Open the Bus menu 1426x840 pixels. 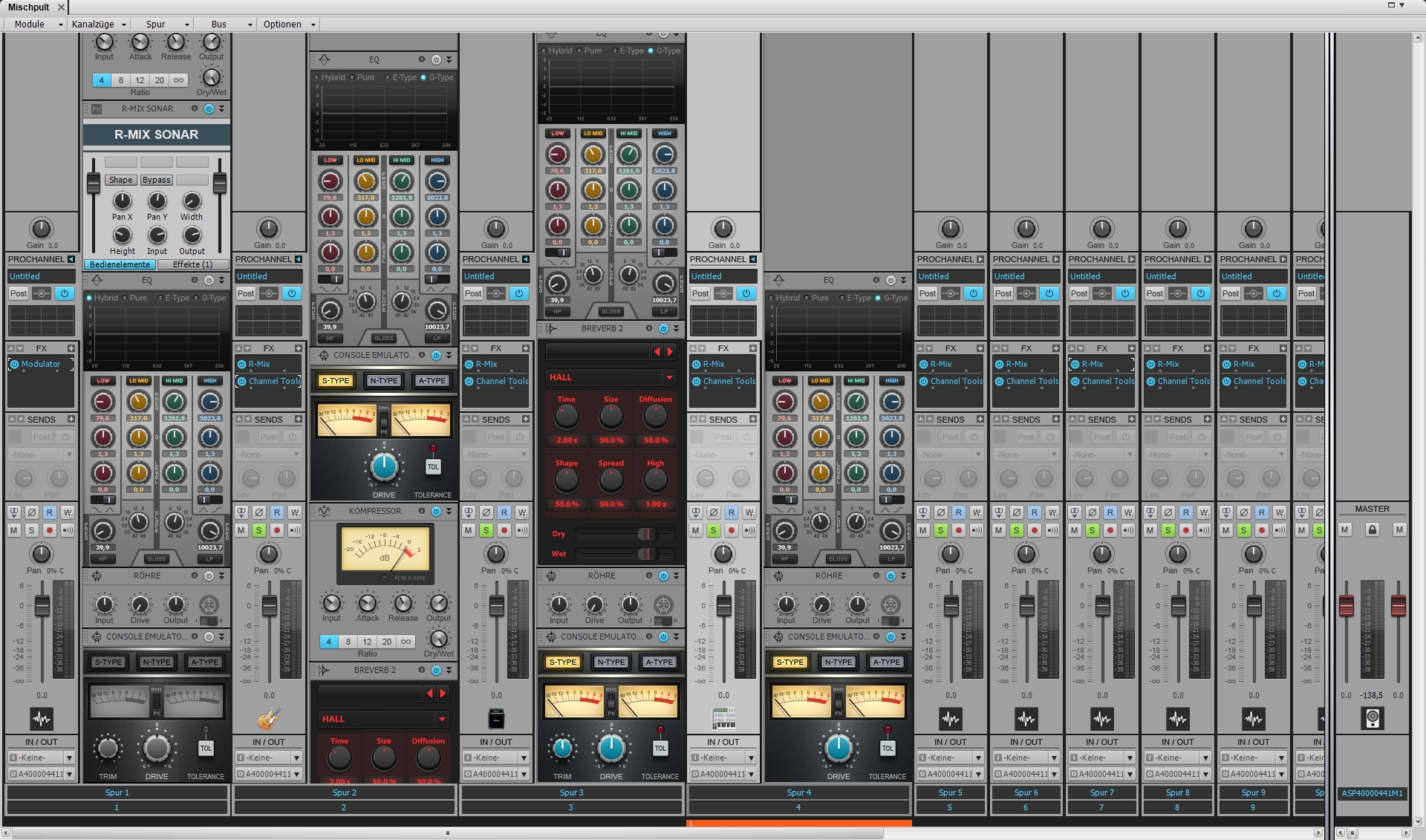click(x=227, y=24)
